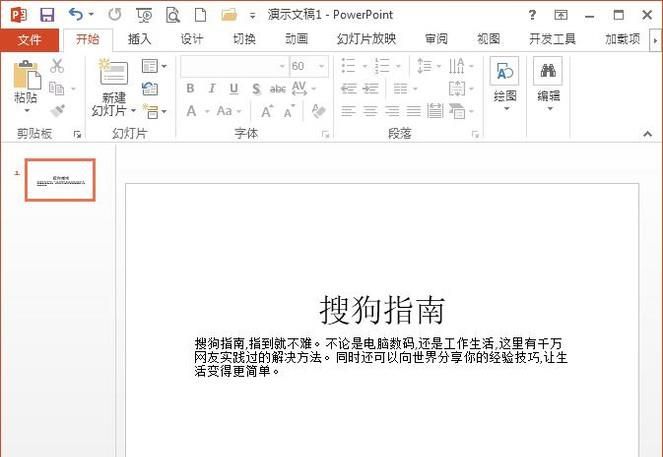Toggle Italic formatting
The height and width of the screenshot is (457, 663).
point(212,88)
